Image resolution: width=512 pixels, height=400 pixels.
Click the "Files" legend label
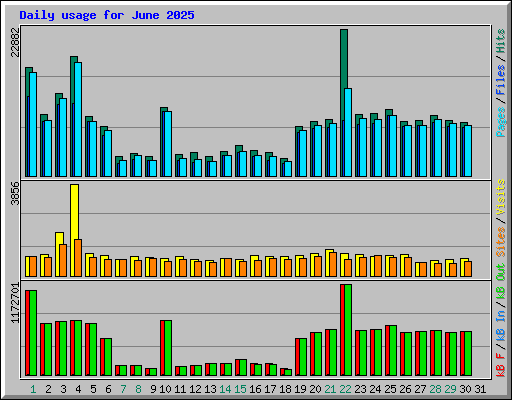[501, 80]
